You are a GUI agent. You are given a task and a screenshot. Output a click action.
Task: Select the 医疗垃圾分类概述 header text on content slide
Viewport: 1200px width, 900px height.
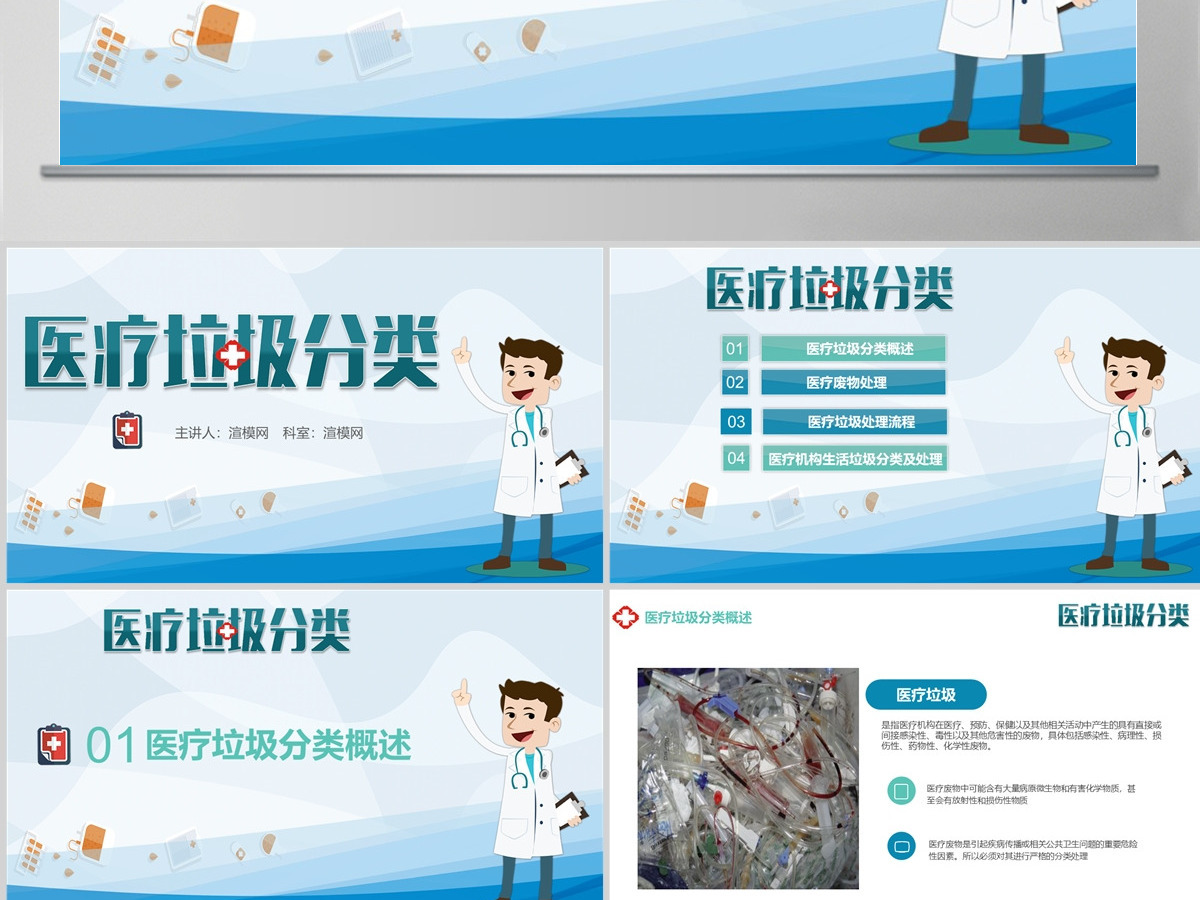tap(698, 618)
